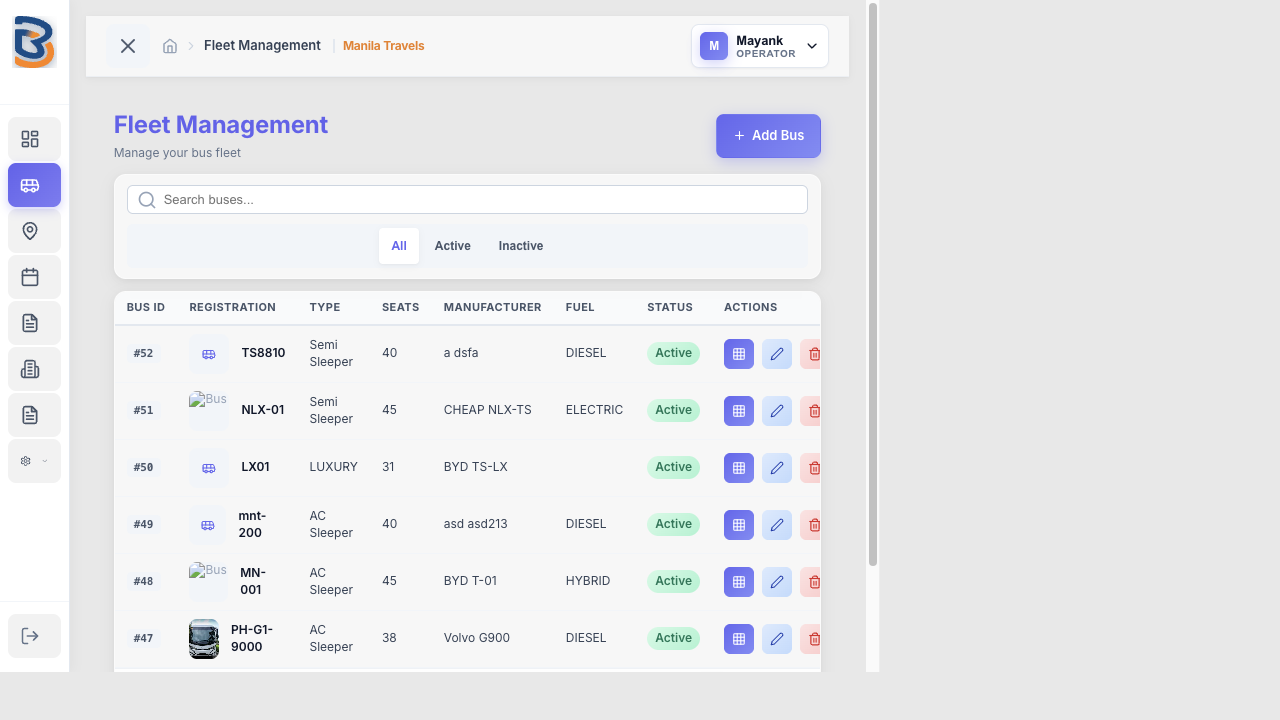
Task: Click the STATUS column header
Action: click(x=672, y=307)
